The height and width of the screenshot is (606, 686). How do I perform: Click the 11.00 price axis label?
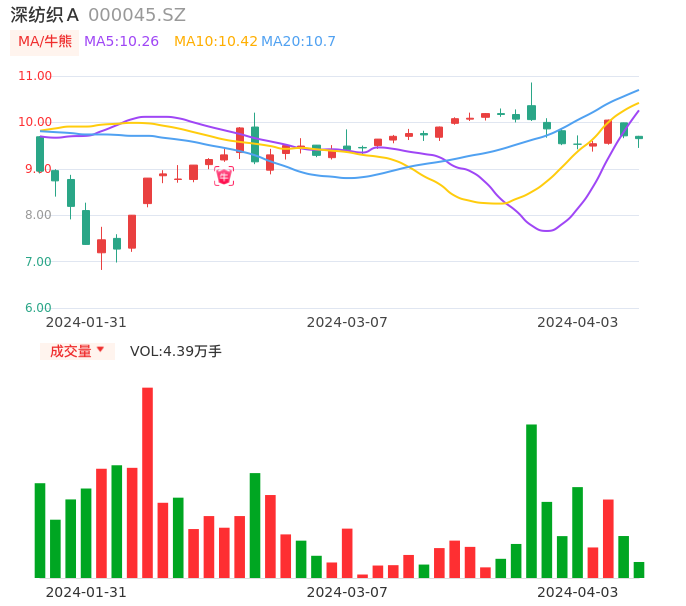click(x=35, y=76)
